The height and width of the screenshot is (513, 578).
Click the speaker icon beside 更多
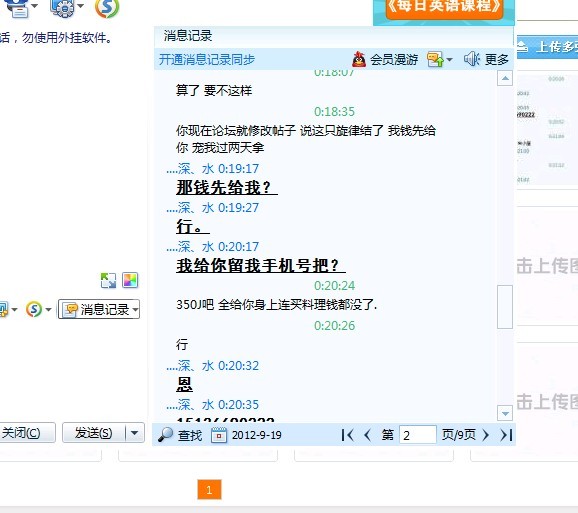point(471,59)
